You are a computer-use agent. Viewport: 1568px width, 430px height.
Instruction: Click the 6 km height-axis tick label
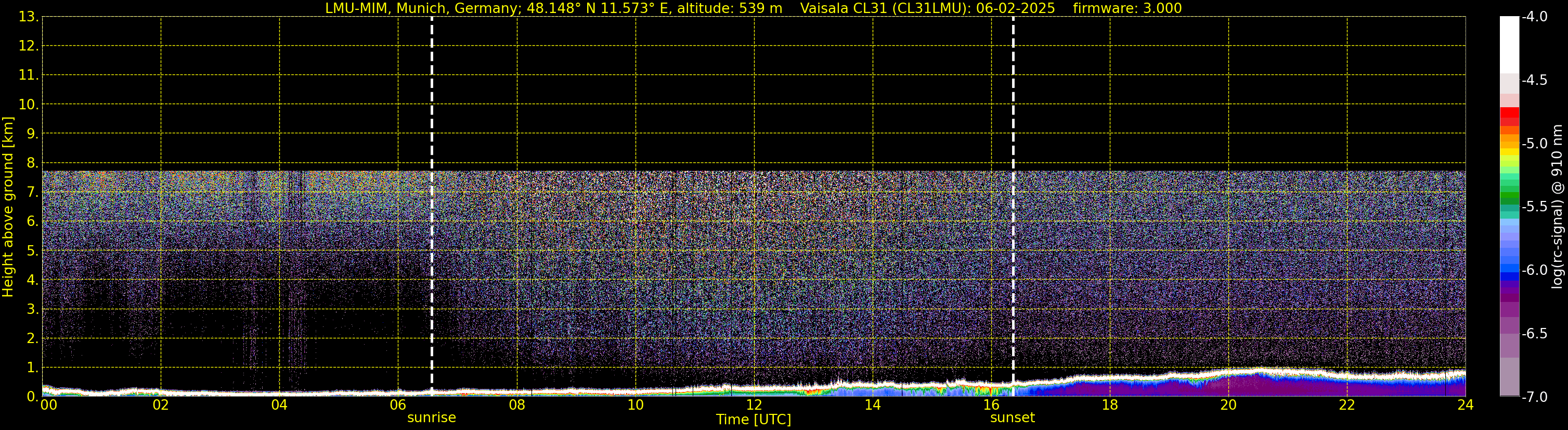(x=32, y=222)
